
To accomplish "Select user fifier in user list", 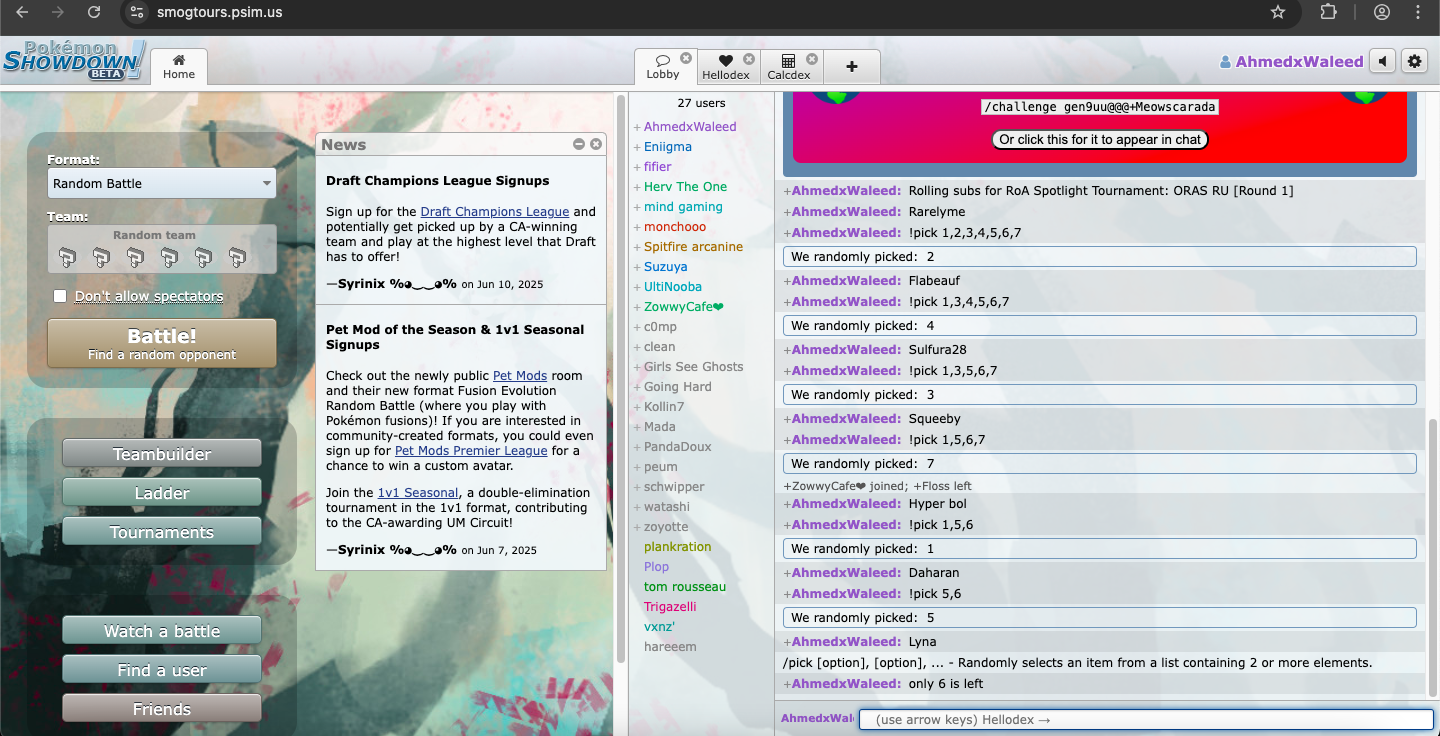I will tap(658, 167).
